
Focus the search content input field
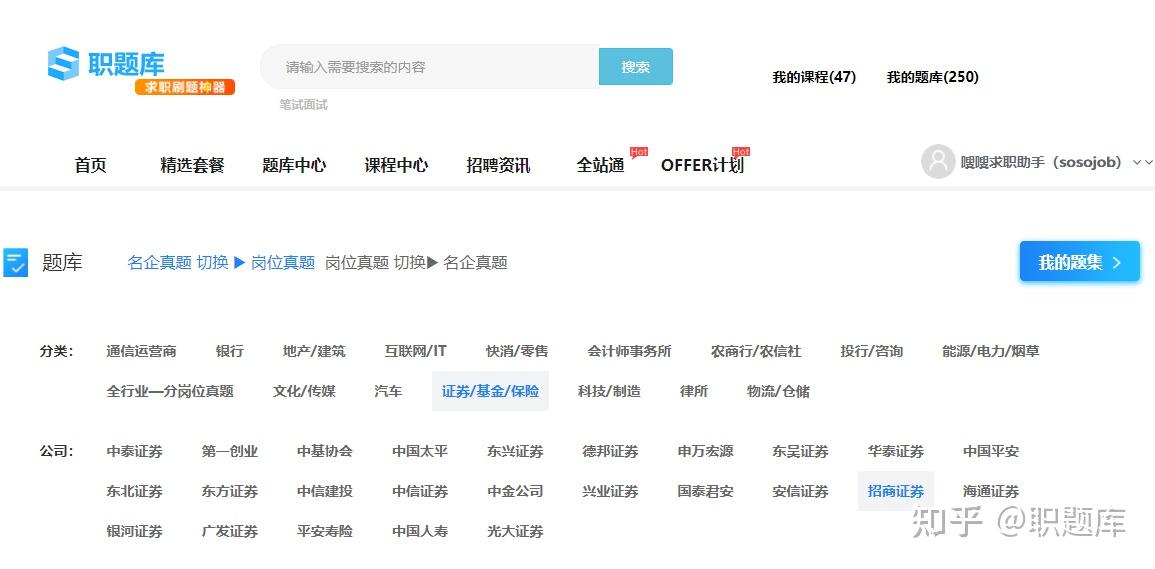429,67
